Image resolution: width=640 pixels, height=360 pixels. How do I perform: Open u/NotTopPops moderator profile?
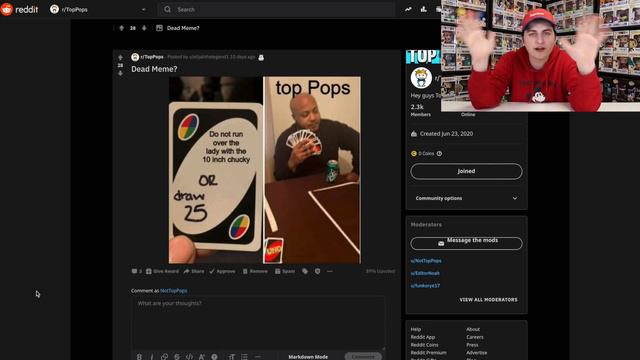(x=426, y=260)
